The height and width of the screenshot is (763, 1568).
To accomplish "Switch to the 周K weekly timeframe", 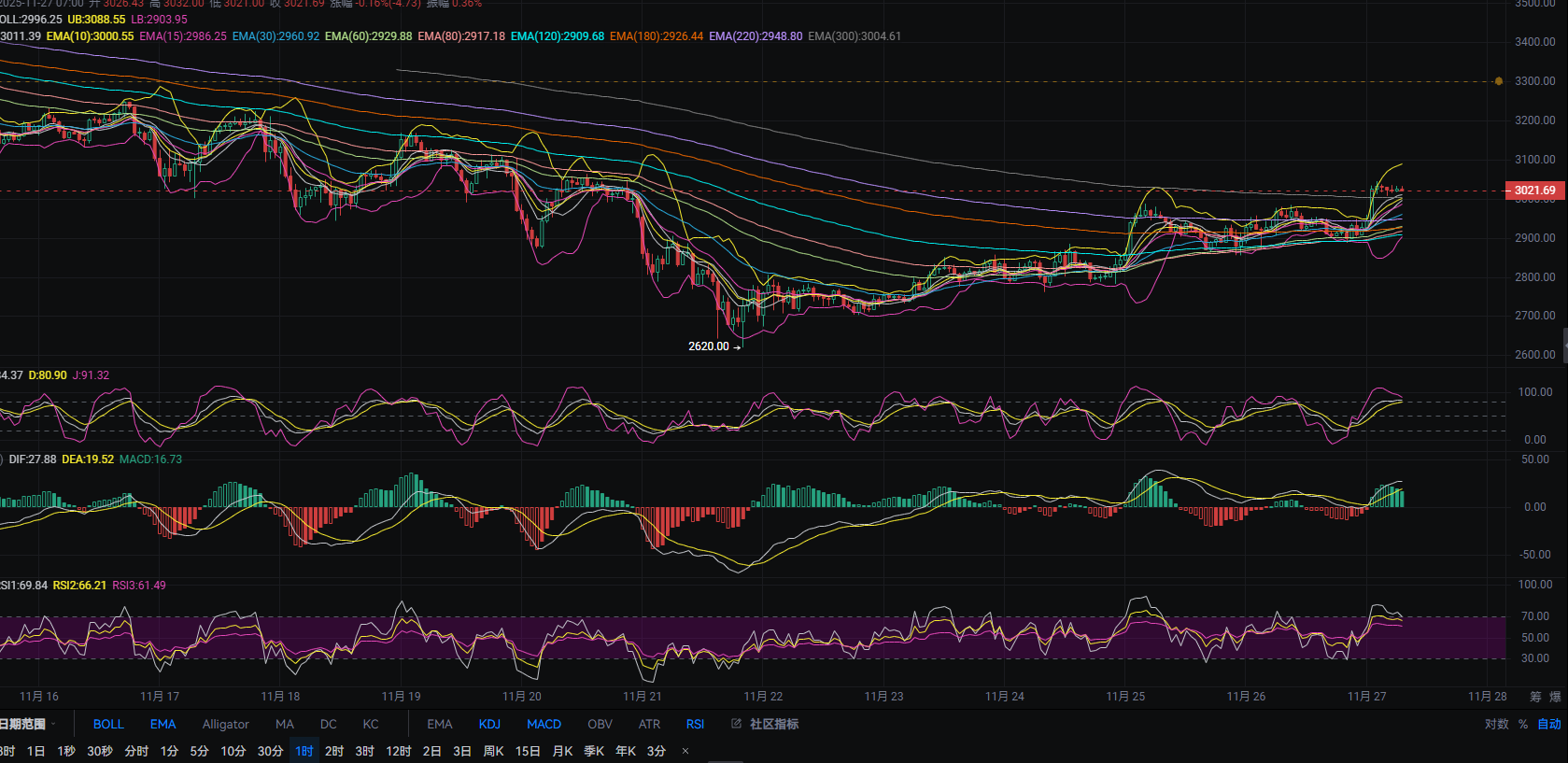I will click(x=493, y=751).
